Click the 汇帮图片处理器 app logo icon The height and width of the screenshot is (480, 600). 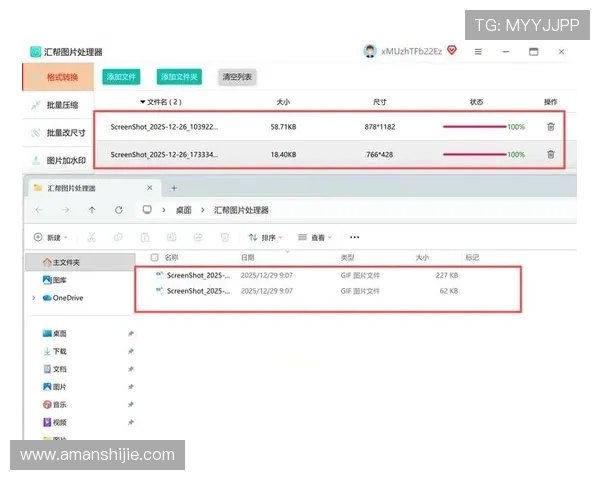point(36,52)
